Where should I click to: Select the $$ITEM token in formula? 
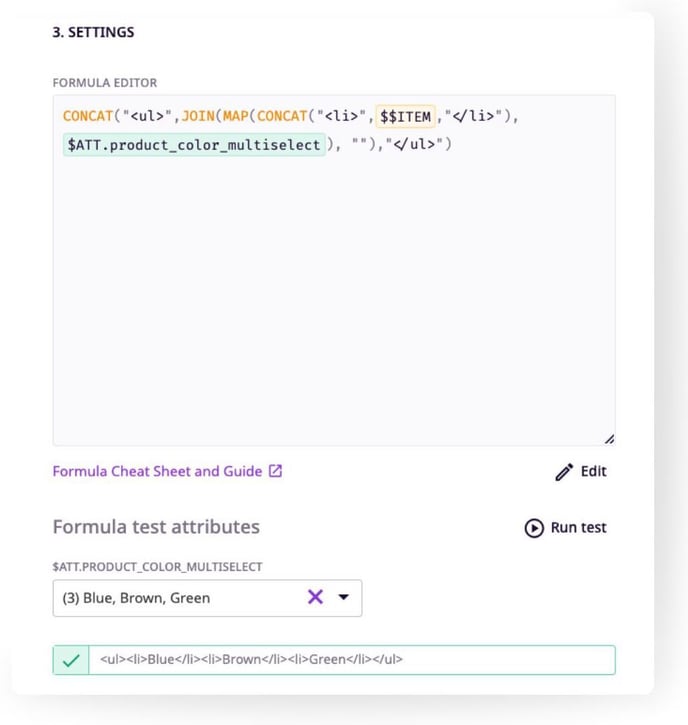point(405,116)
